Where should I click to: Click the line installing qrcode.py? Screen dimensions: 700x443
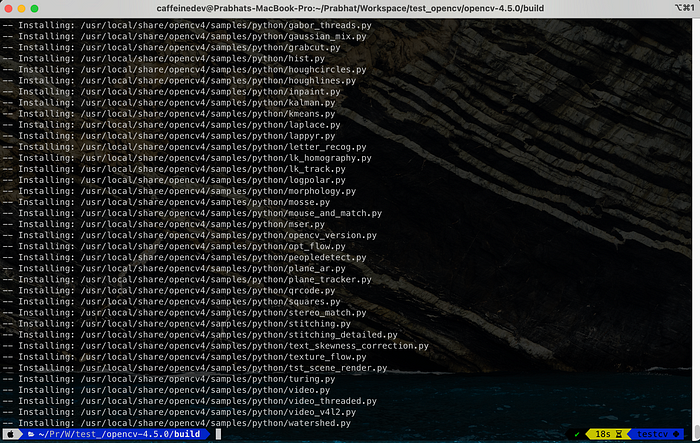click(x=169, y=291)
